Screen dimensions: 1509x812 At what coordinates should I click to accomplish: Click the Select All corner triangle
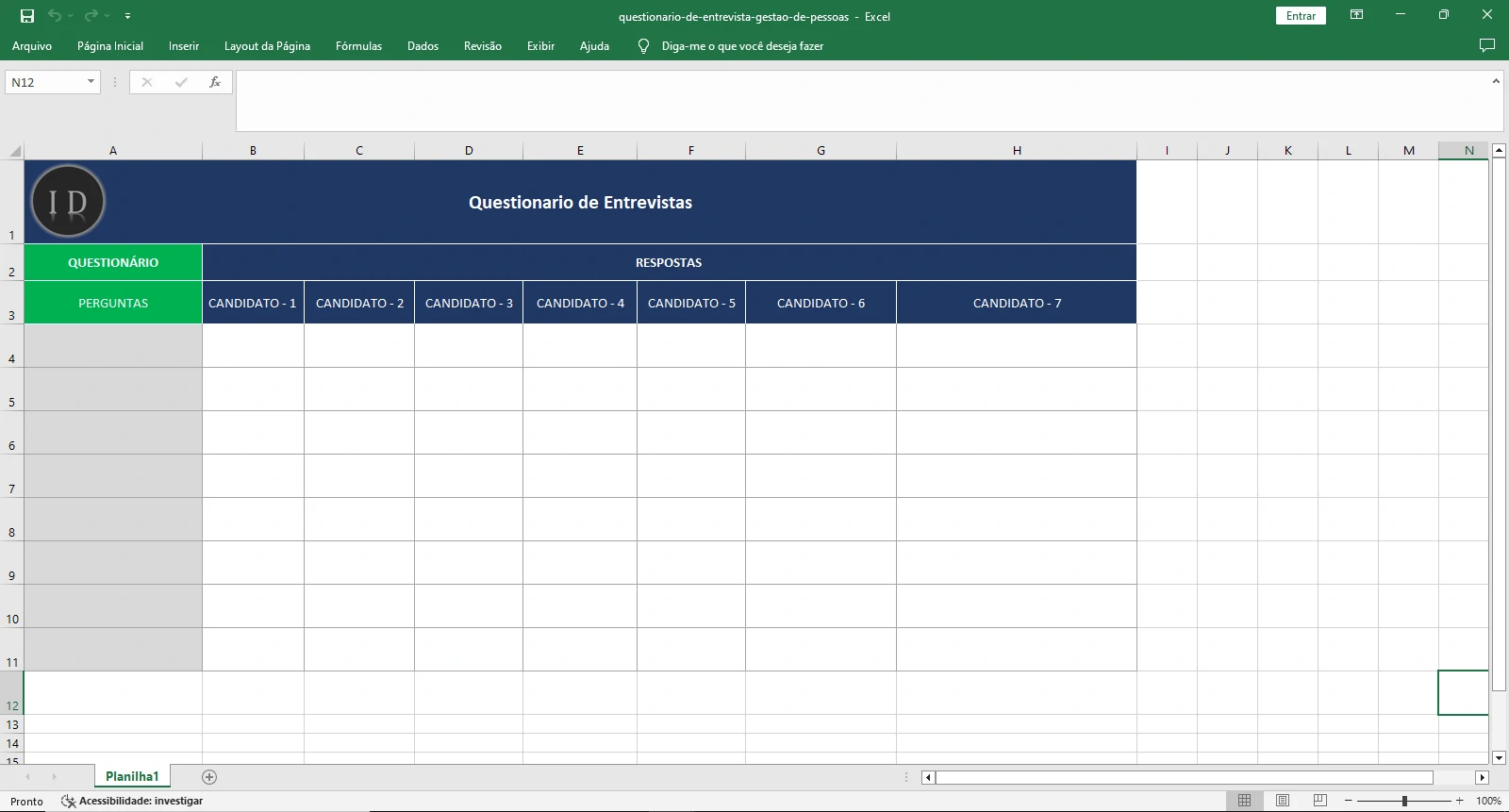tap(14, 151)
